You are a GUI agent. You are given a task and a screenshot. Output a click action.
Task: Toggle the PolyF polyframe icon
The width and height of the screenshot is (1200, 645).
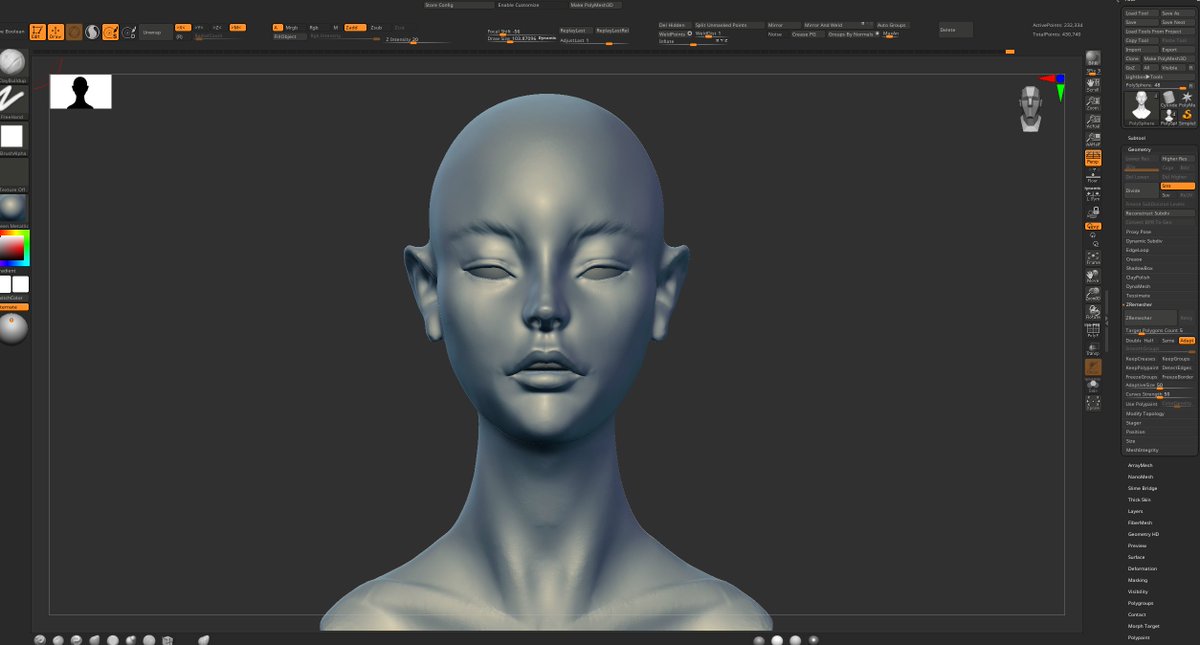[1093, 331]
